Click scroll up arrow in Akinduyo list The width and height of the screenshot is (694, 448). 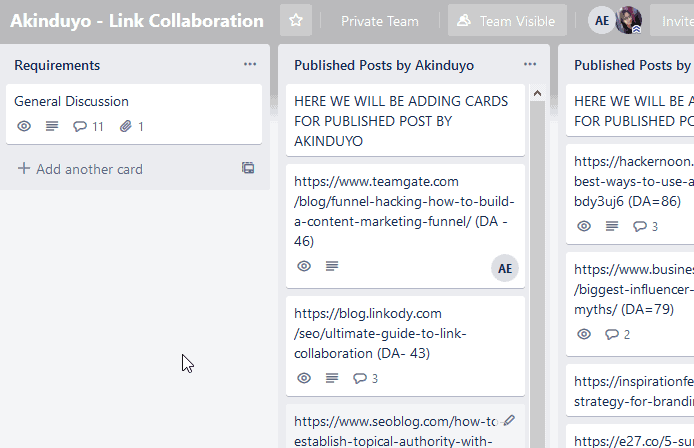537,93
